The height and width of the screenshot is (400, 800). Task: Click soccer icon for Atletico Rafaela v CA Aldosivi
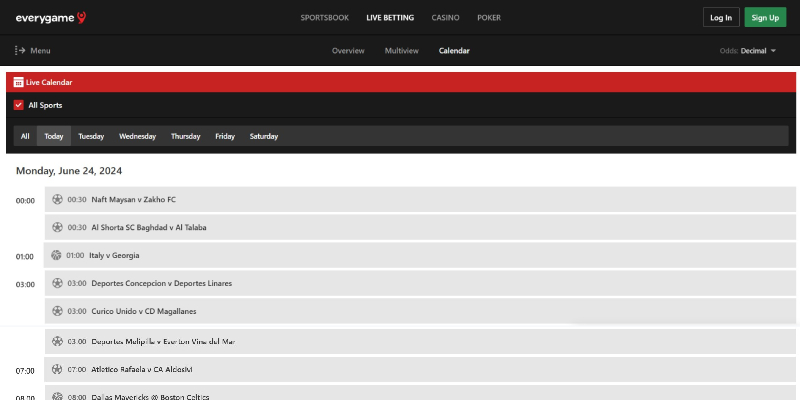57,369
